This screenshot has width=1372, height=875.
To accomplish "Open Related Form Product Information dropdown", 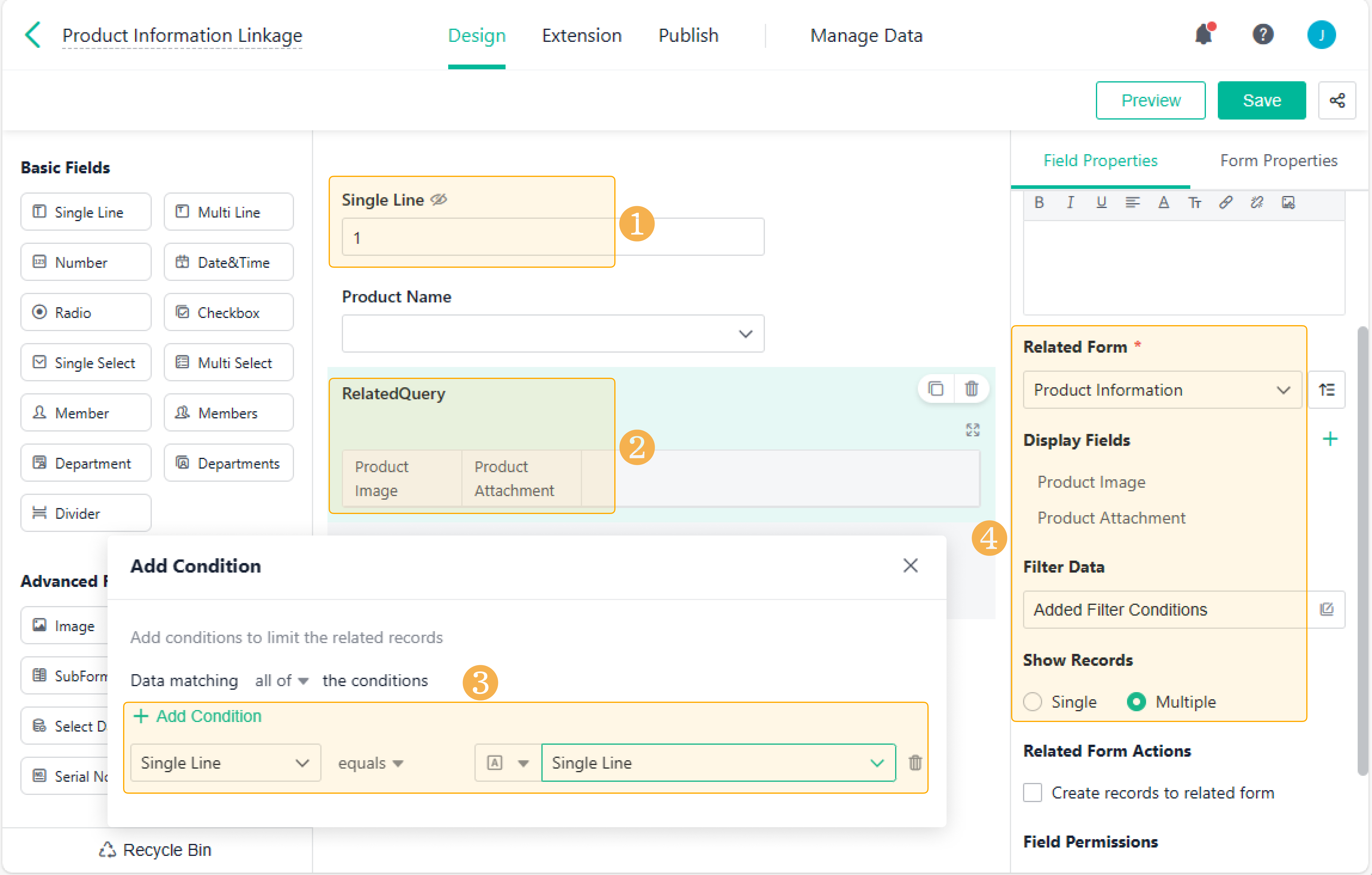I will coord(1162,390).
